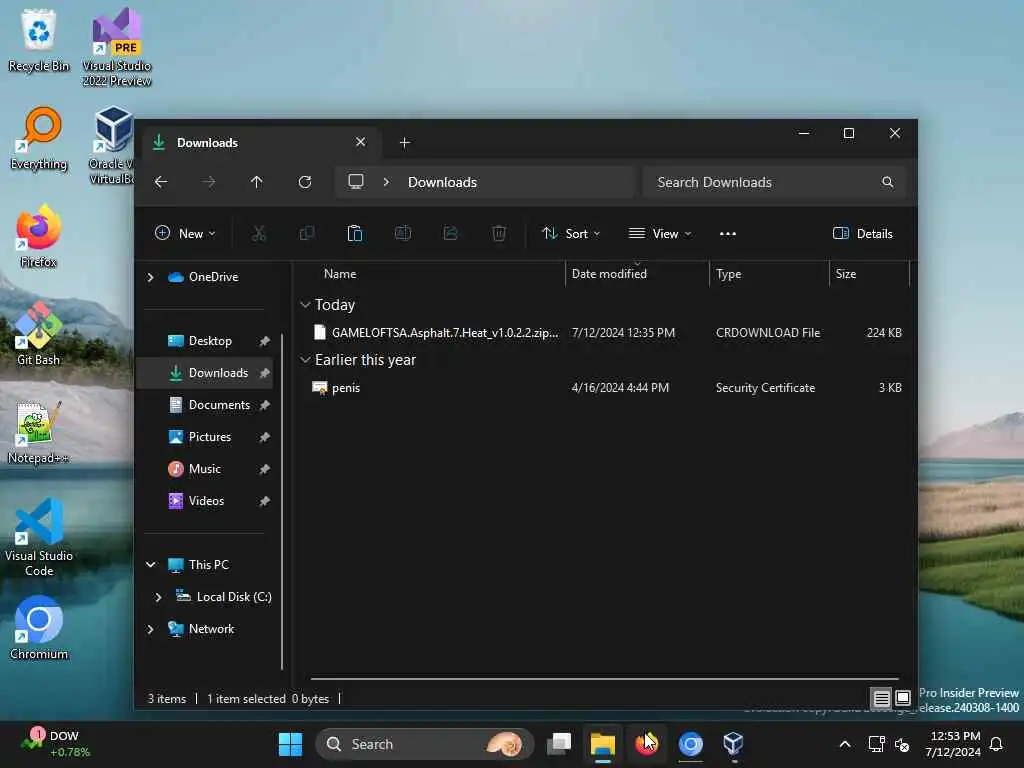The width and height of the screenshot is (1024, 768).
Task: Switch to large thumbnails view icon in status bar
Action: coord(903,698)
